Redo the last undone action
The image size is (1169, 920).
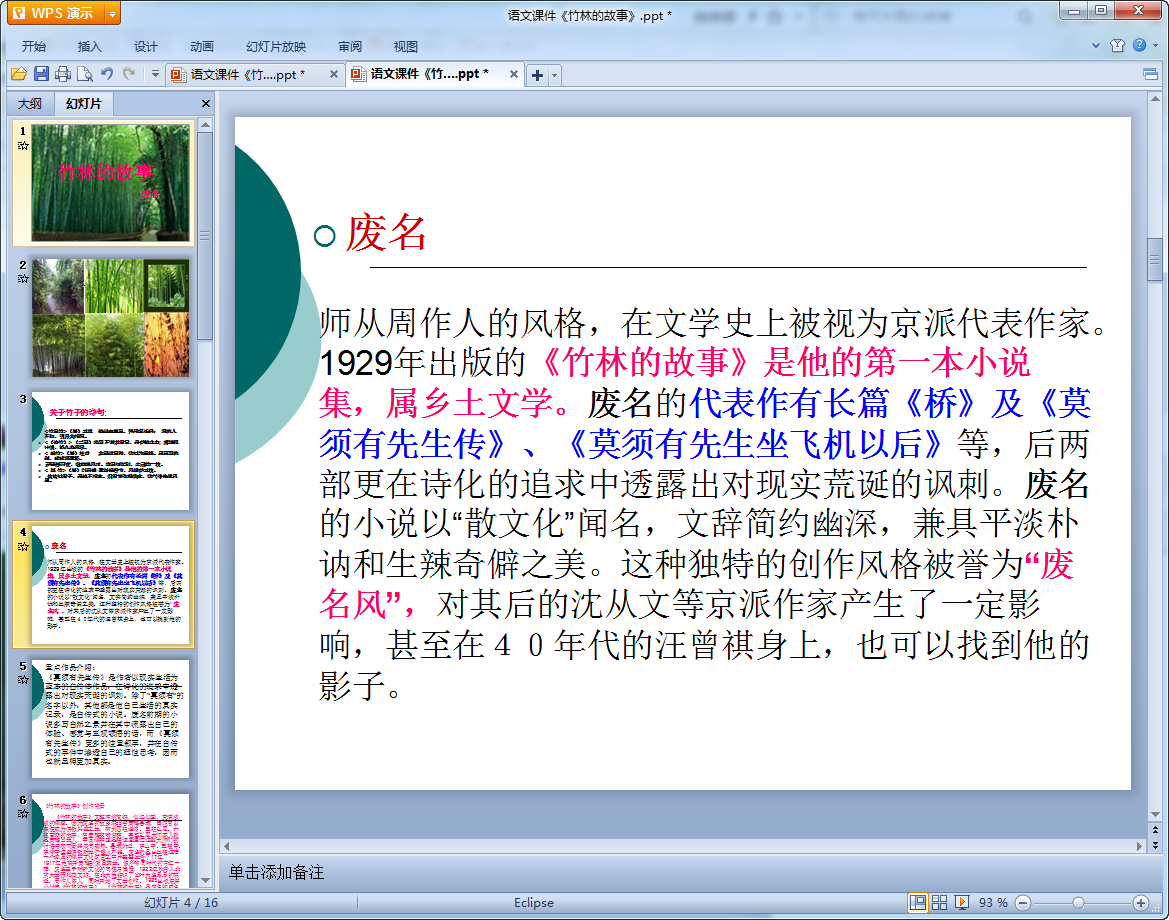129,74
